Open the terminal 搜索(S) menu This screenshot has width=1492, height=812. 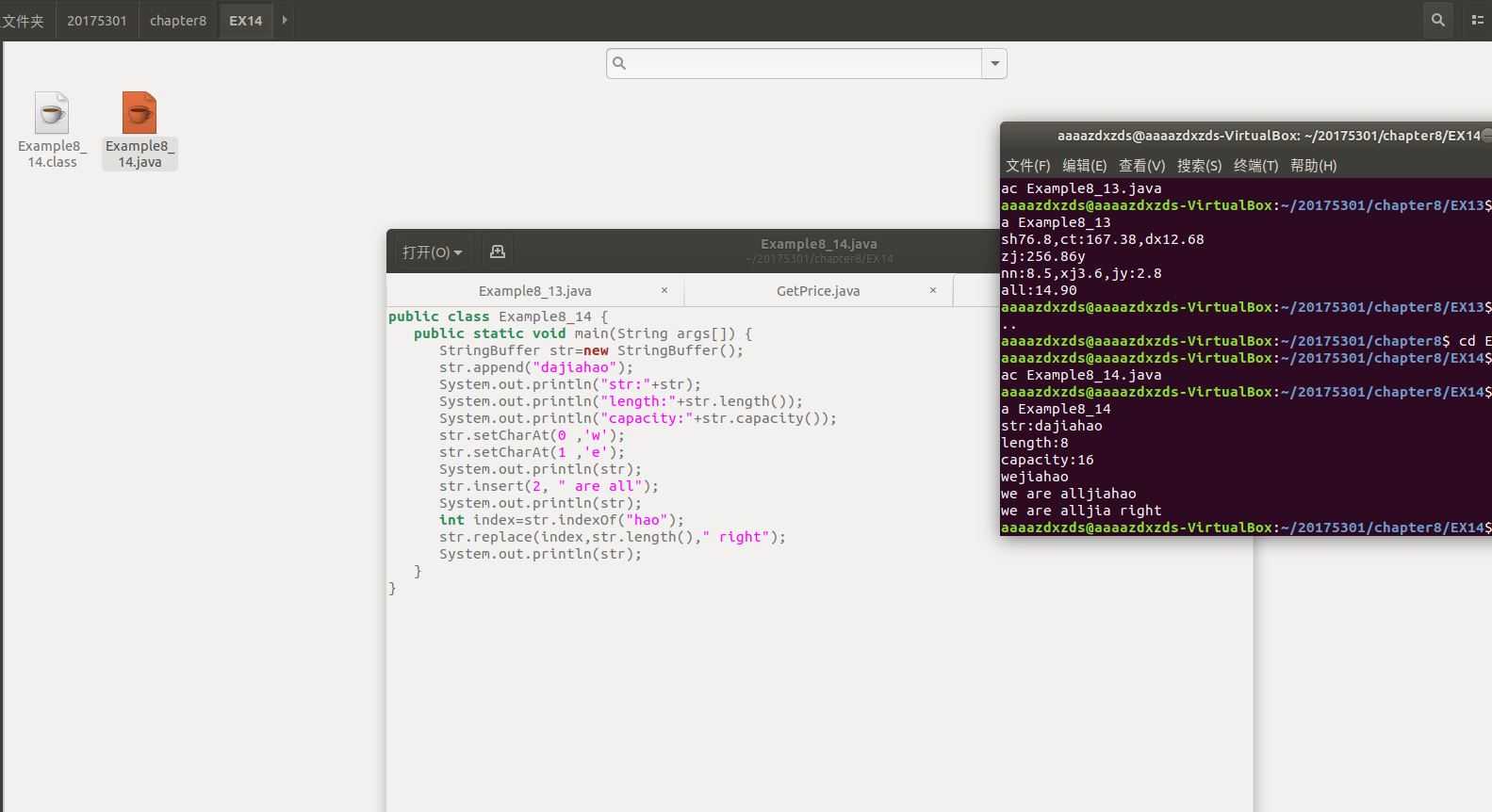[1199, 166]
